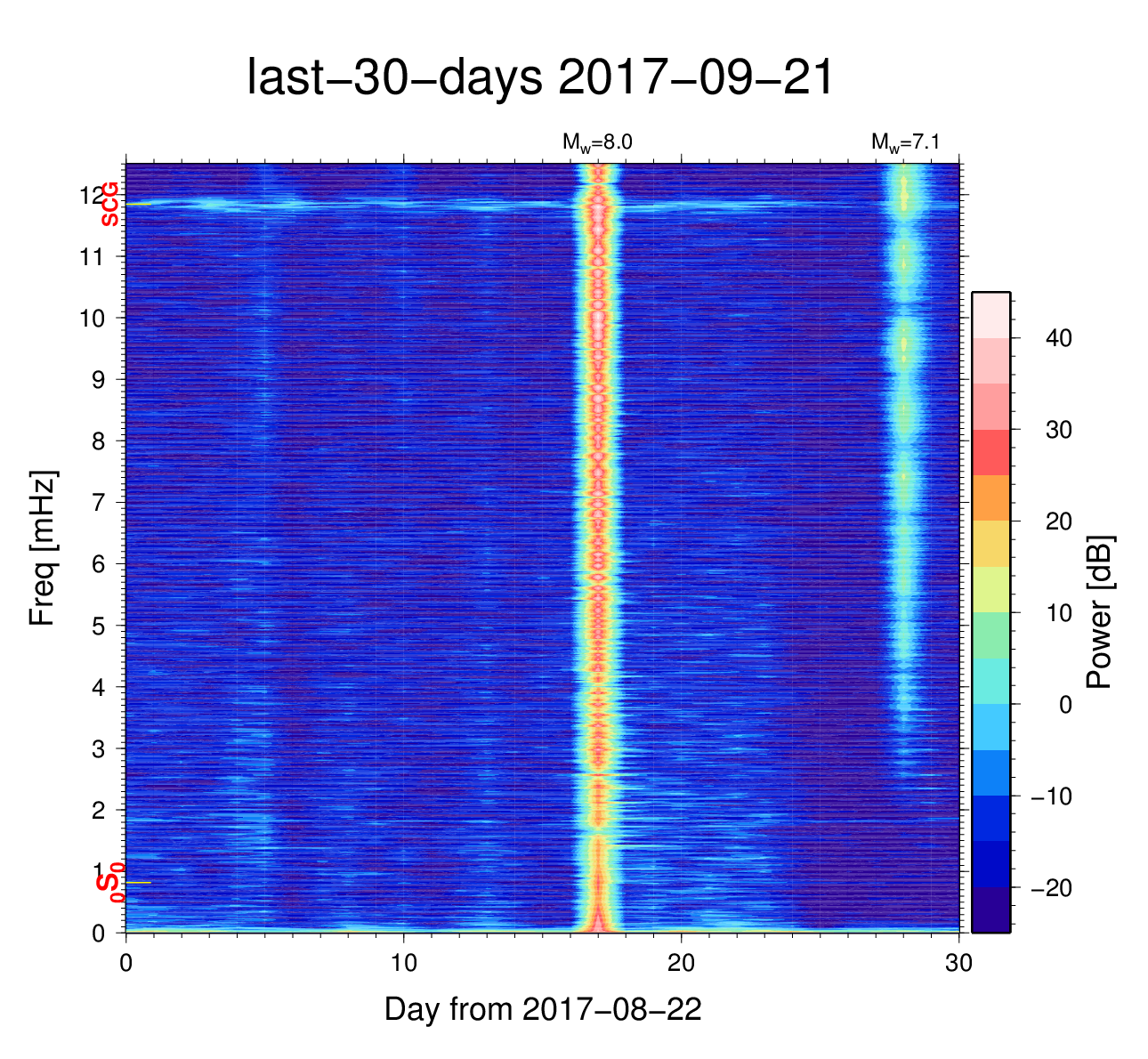Screen dimensions: 1148x1059
Task: Click the y-axis tick label 5
Action: [x=97, y=626]
